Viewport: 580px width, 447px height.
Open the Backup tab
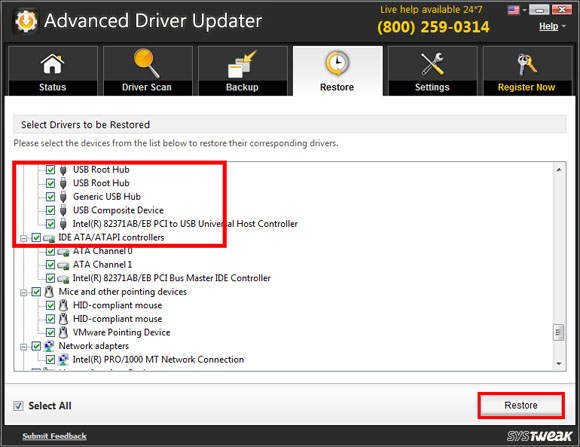pos(242,71)
